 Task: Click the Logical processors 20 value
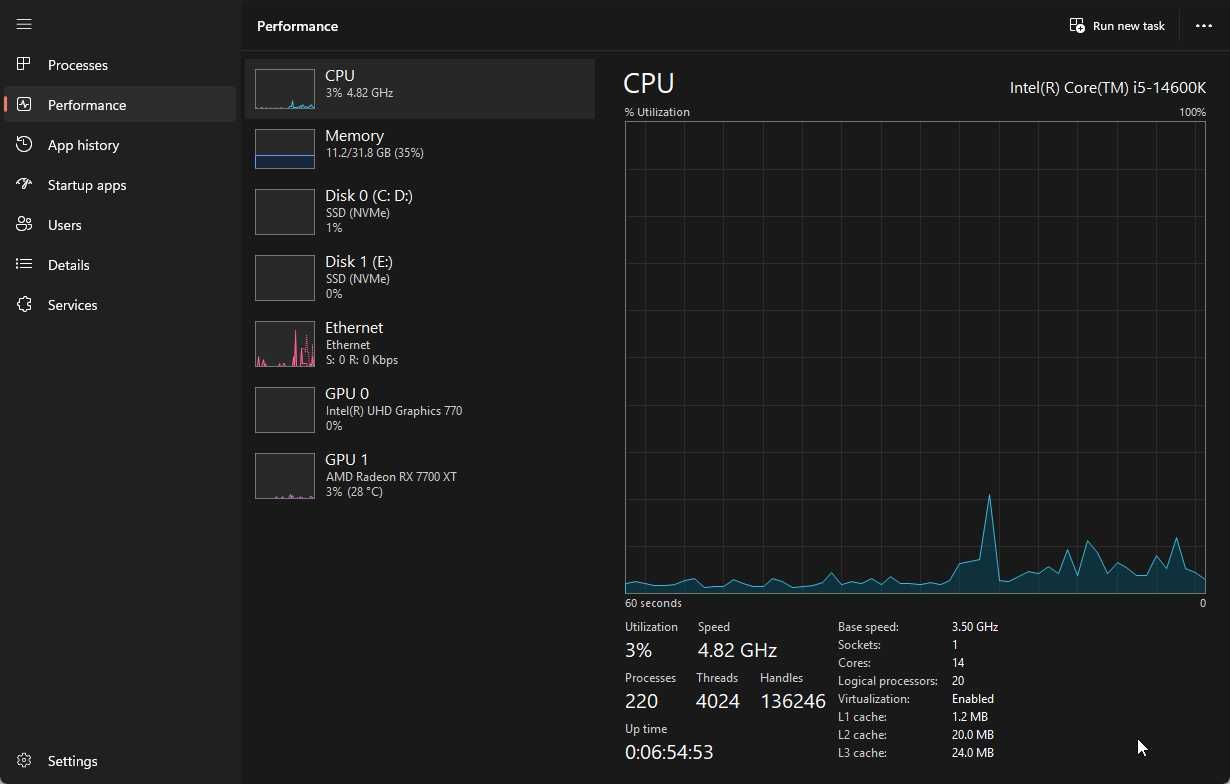[x=958, y=681]
